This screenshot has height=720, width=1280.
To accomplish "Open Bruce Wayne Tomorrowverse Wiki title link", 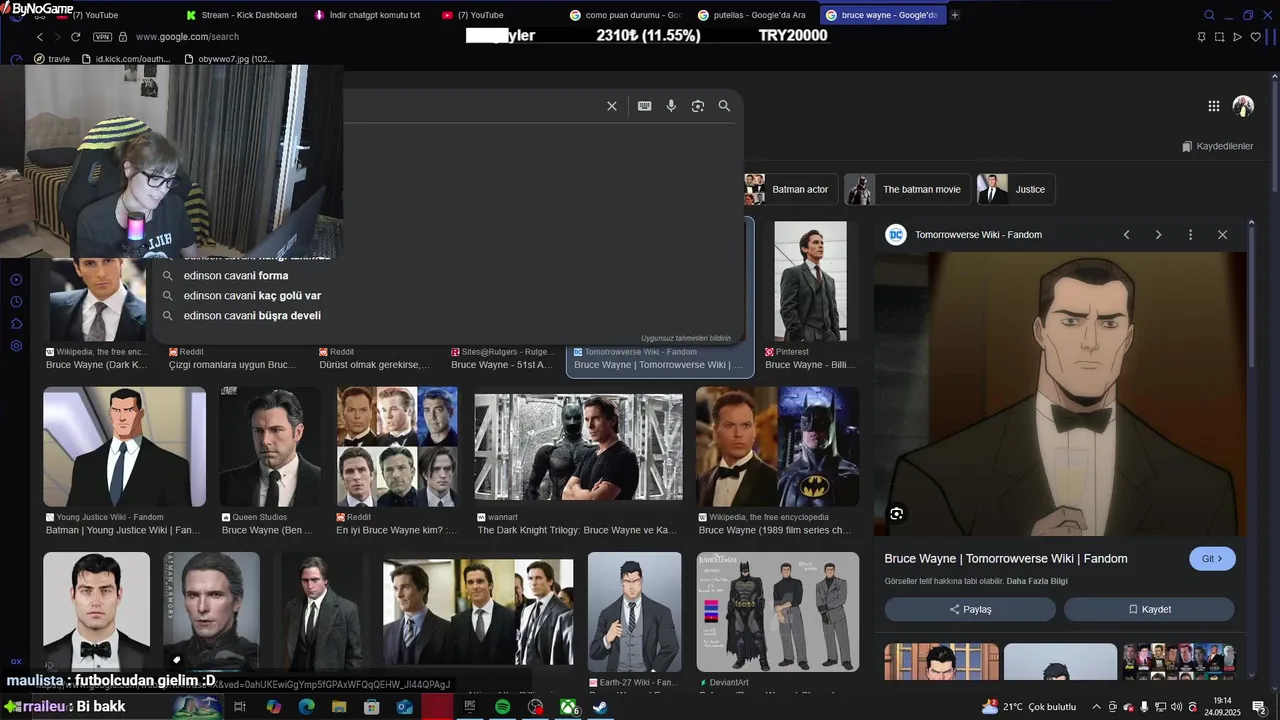I will (x=1006, y=558).
